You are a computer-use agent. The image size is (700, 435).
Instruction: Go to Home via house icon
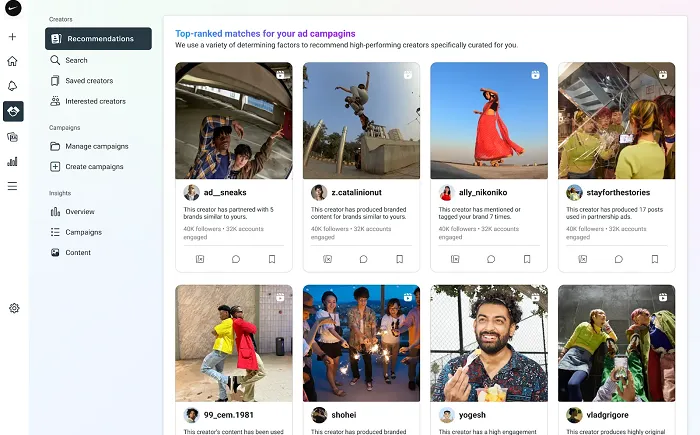tap(13, 61)
